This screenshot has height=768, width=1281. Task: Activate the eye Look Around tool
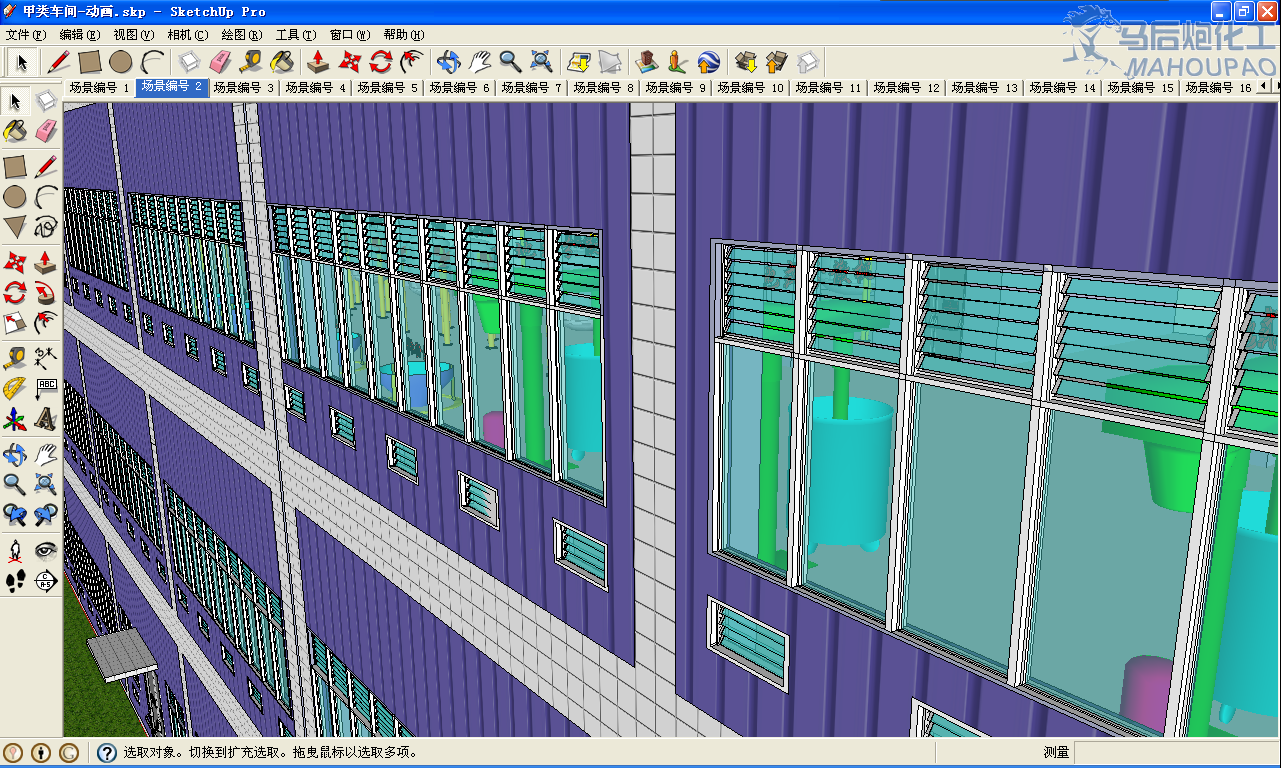pos(45,550)
